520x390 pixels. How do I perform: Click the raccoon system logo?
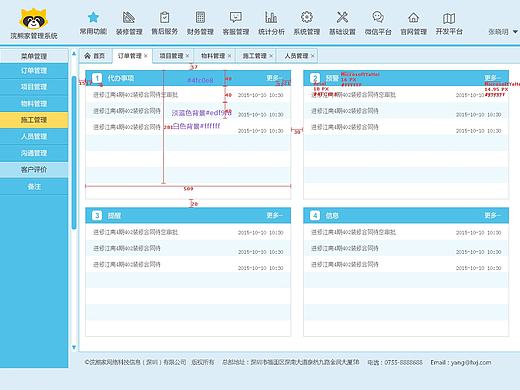click(x=34, y=19)
